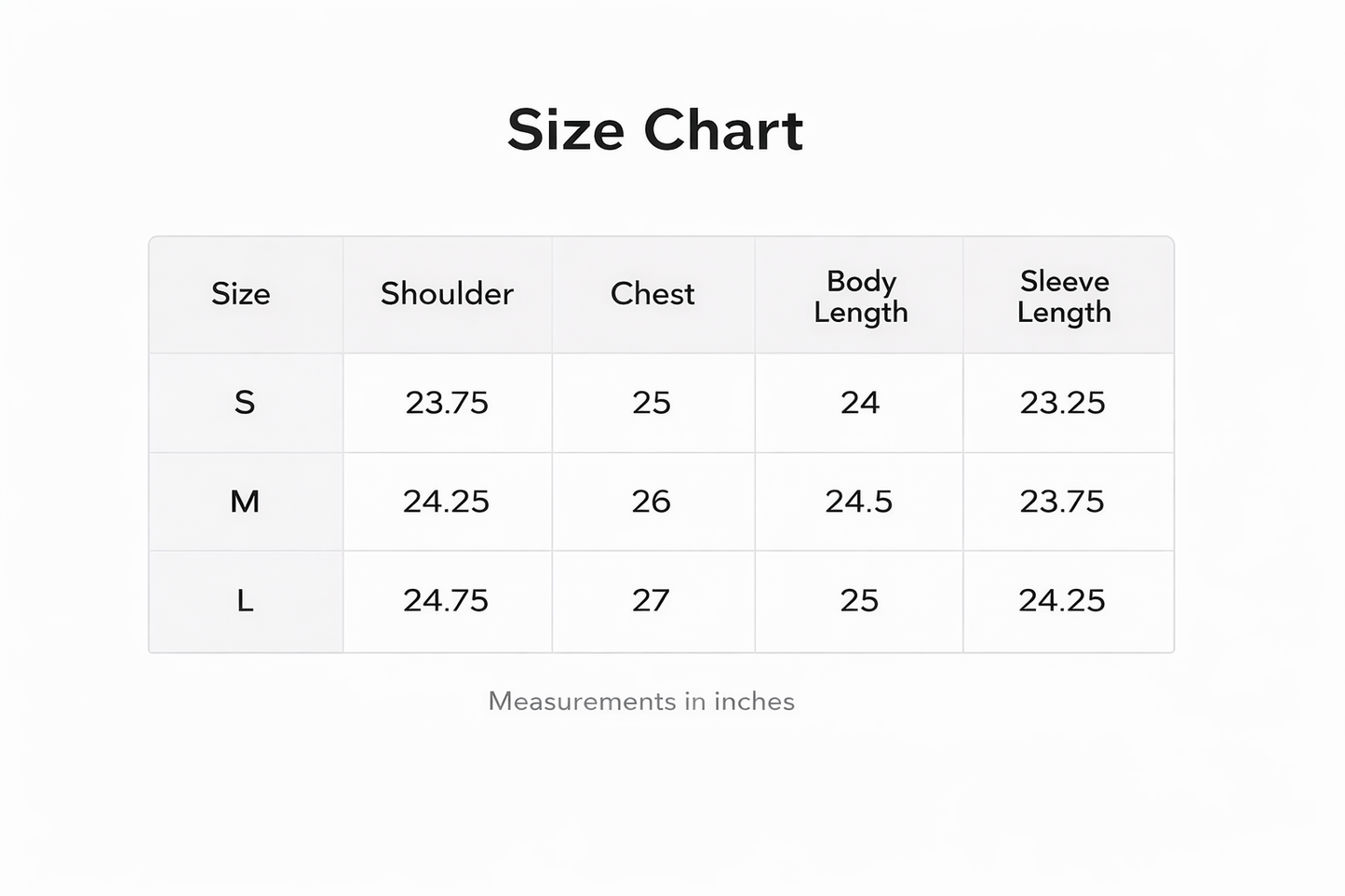The image size is (1345, 896).
Task: Select the shoulder value 24.75 for L
Action: (x=446, y=601)
